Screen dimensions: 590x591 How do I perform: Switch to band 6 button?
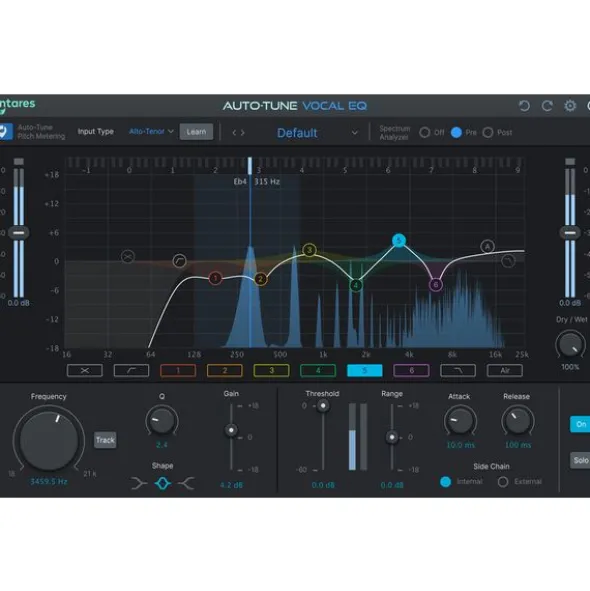411,371
